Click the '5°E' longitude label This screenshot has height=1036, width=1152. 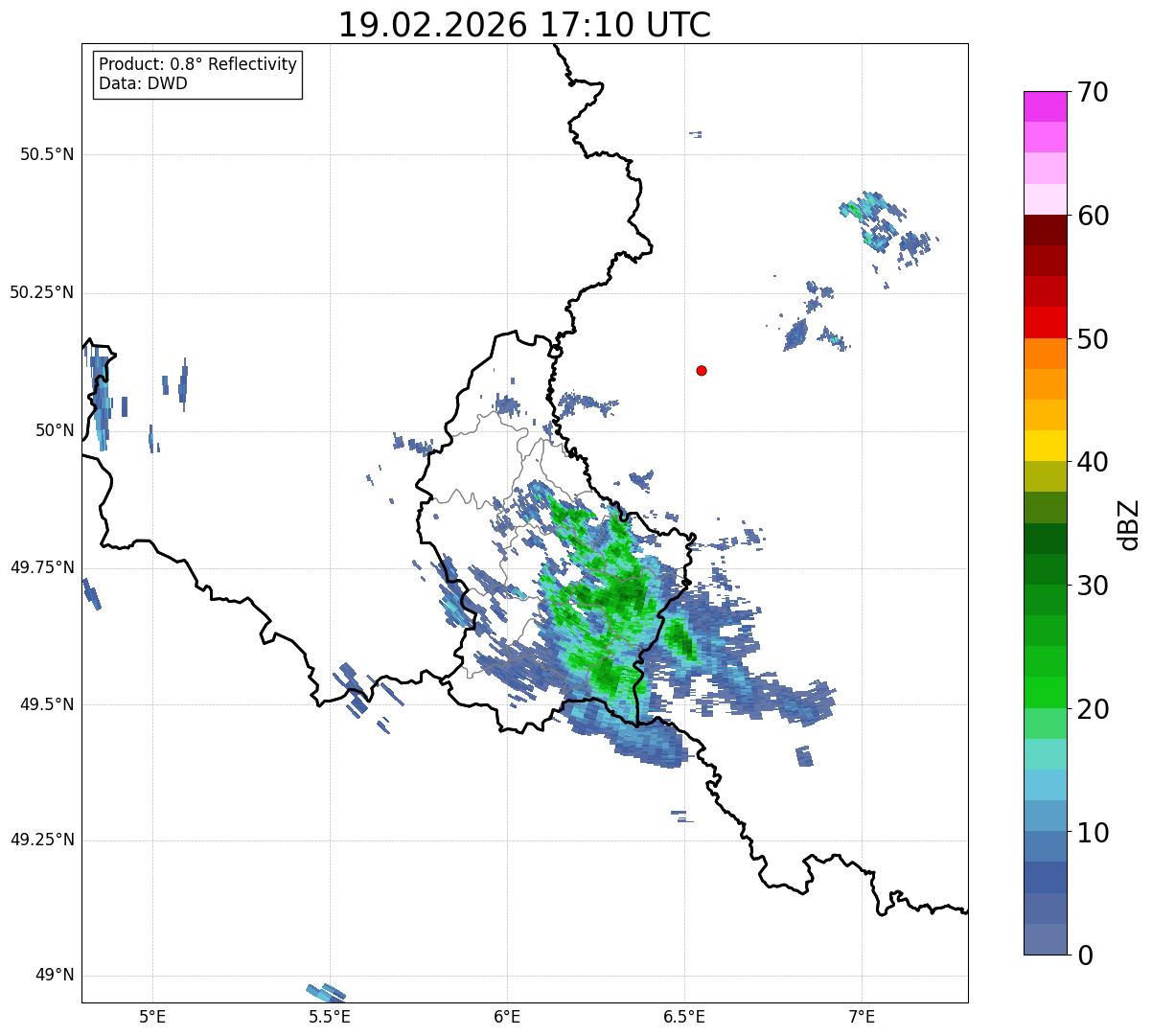(x=152, y=1016)
